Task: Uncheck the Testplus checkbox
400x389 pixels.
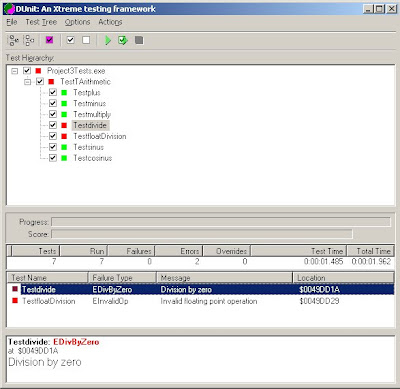Action: (53, 92)
